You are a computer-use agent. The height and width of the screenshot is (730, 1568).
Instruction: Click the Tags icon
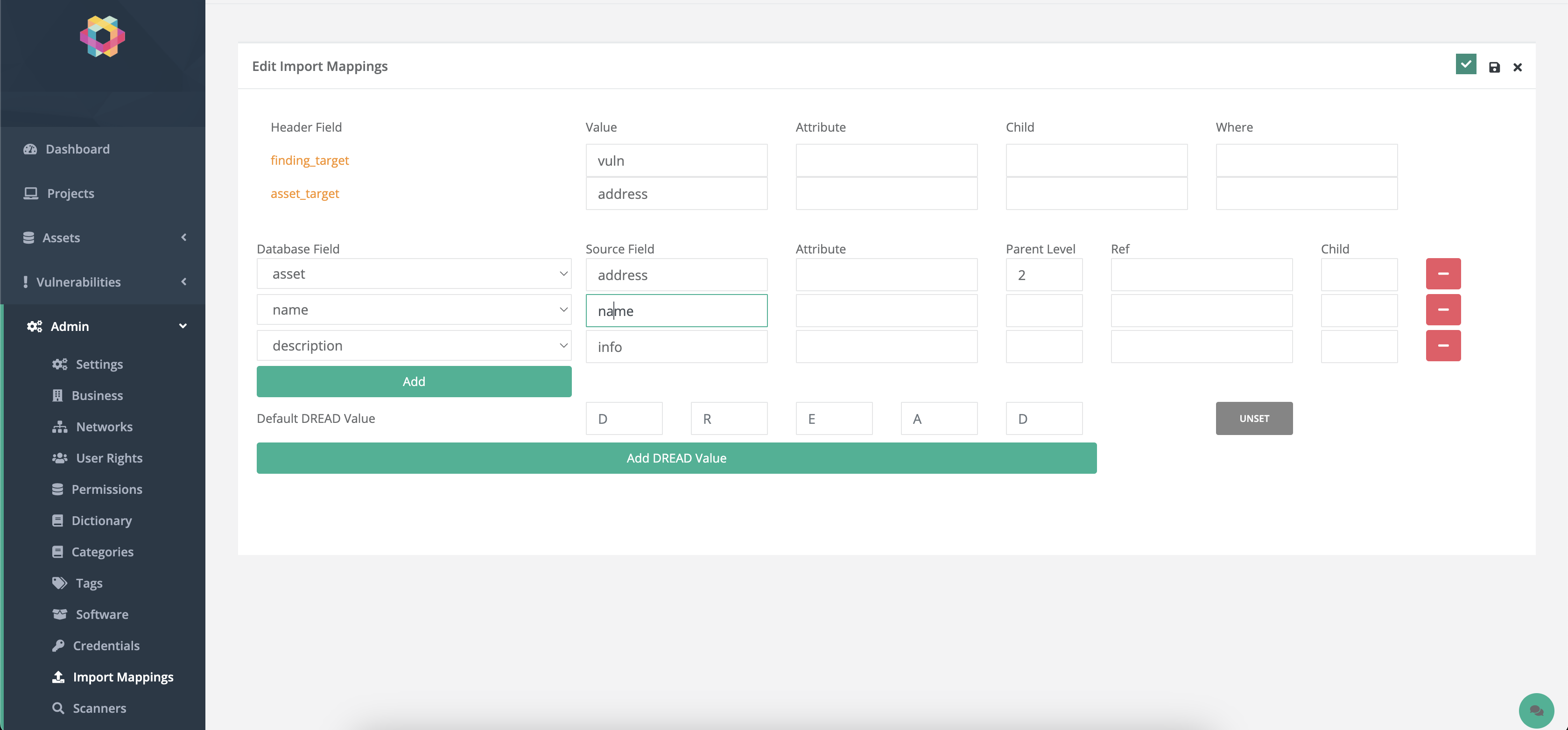(x=60, y=583)
